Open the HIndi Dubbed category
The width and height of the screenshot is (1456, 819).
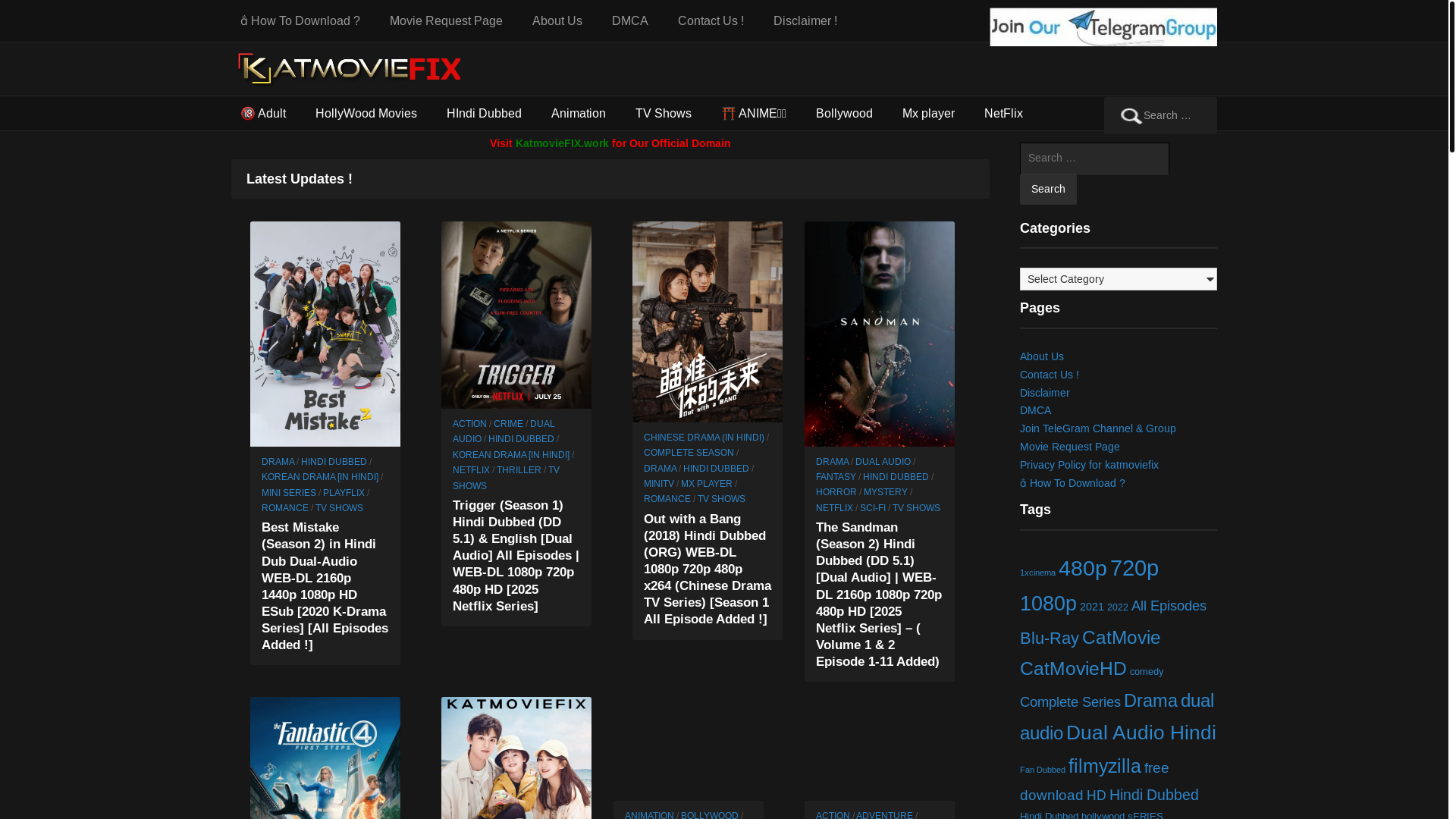[x=484, y=114]
